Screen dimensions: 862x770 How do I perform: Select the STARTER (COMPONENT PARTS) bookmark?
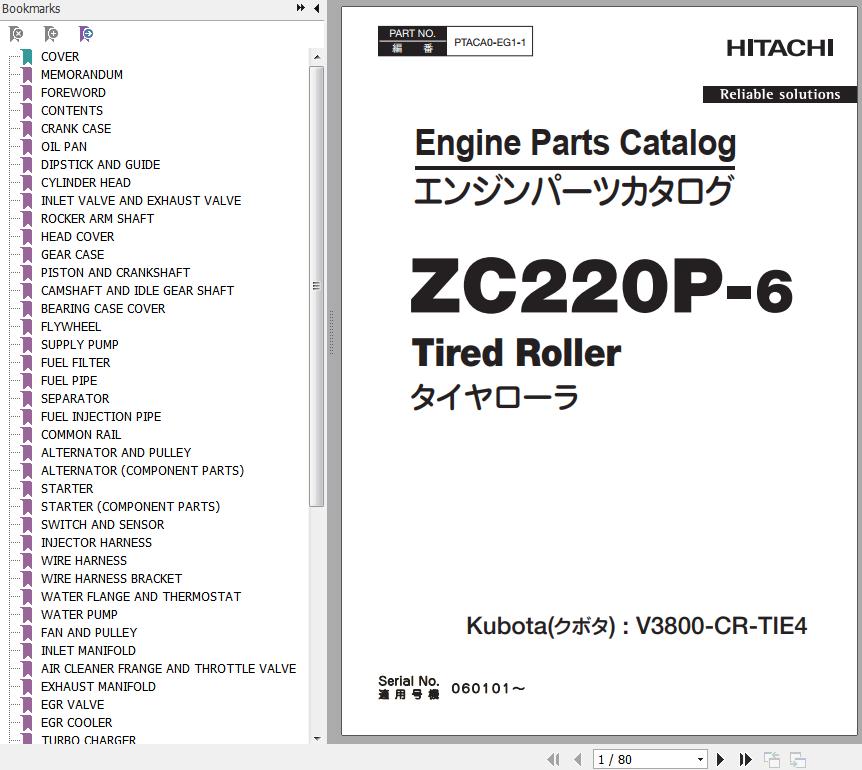pos(130,507)
